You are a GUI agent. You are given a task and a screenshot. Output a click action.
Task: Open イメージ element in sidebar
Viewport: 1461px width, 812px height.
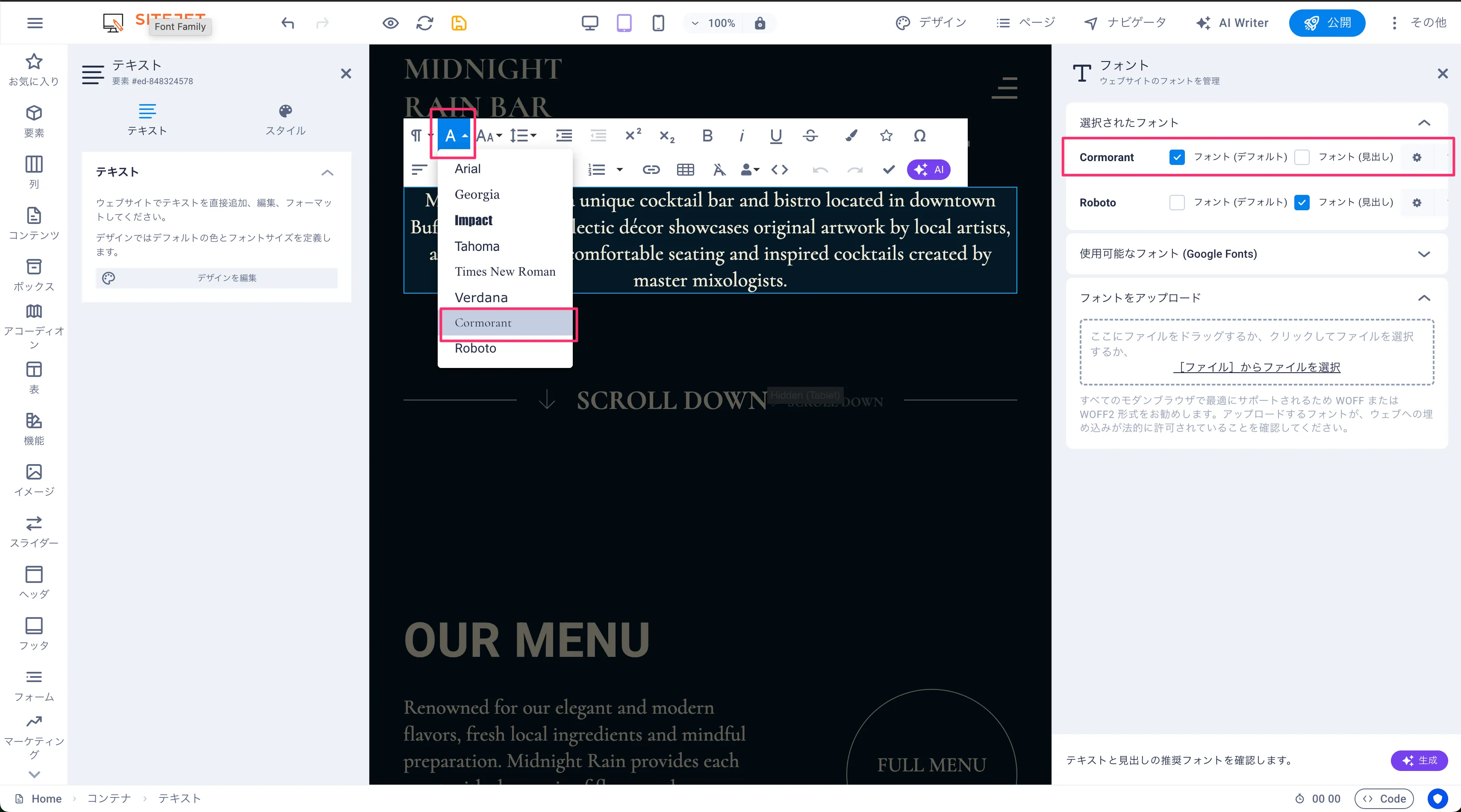point(34,480)
